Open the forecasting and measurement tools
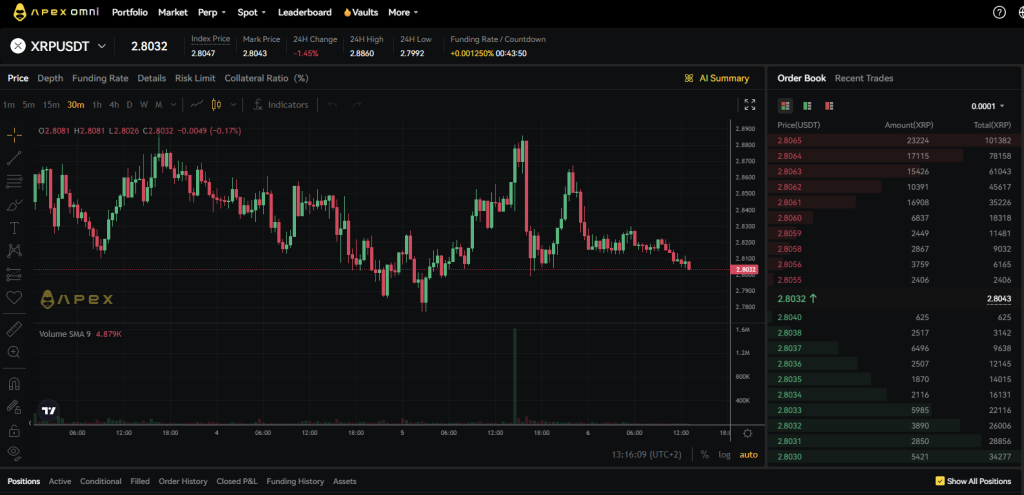 (x=14, y=274)
